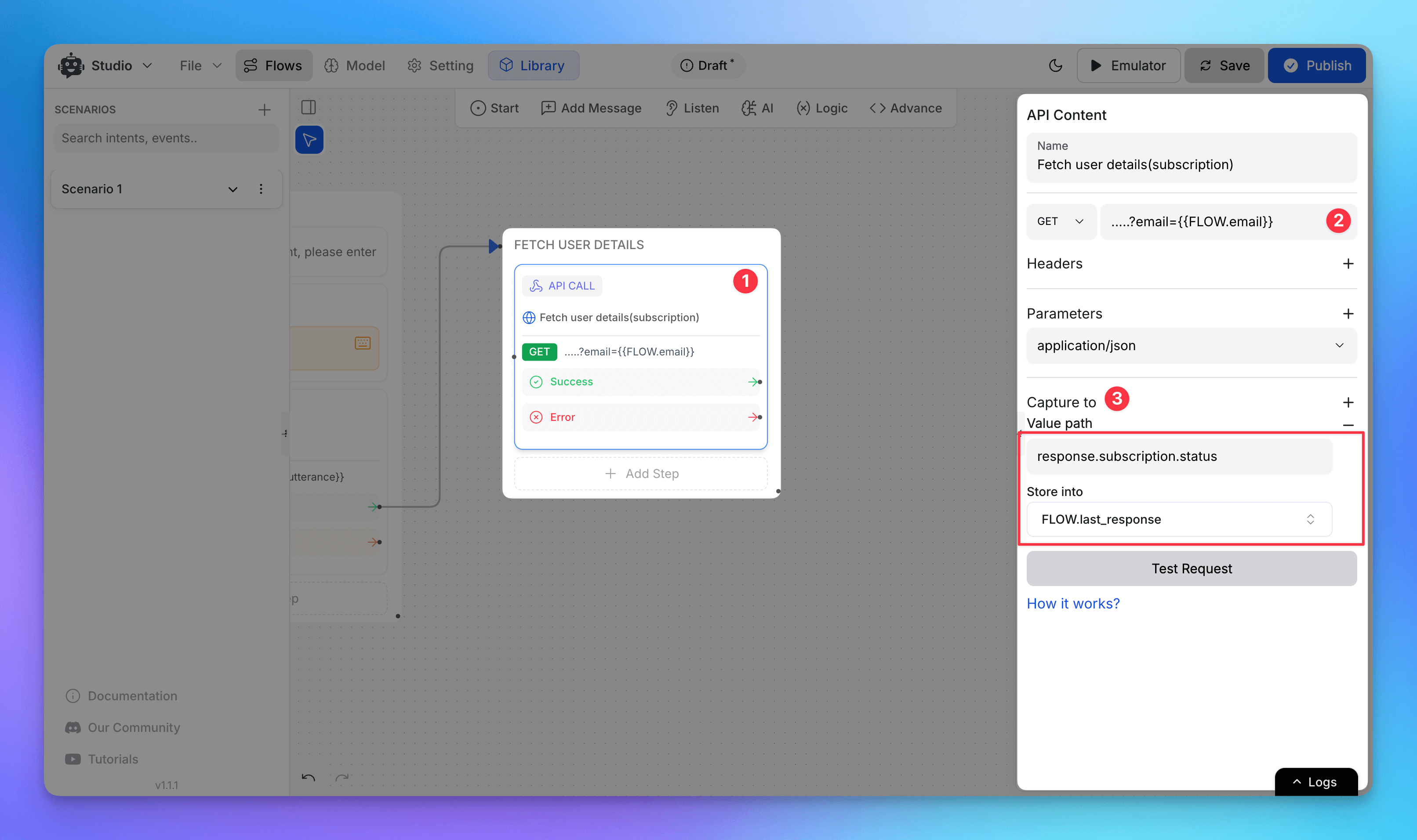
Task: Toggle dark mode moon icon
Action: coord(1055,65)
